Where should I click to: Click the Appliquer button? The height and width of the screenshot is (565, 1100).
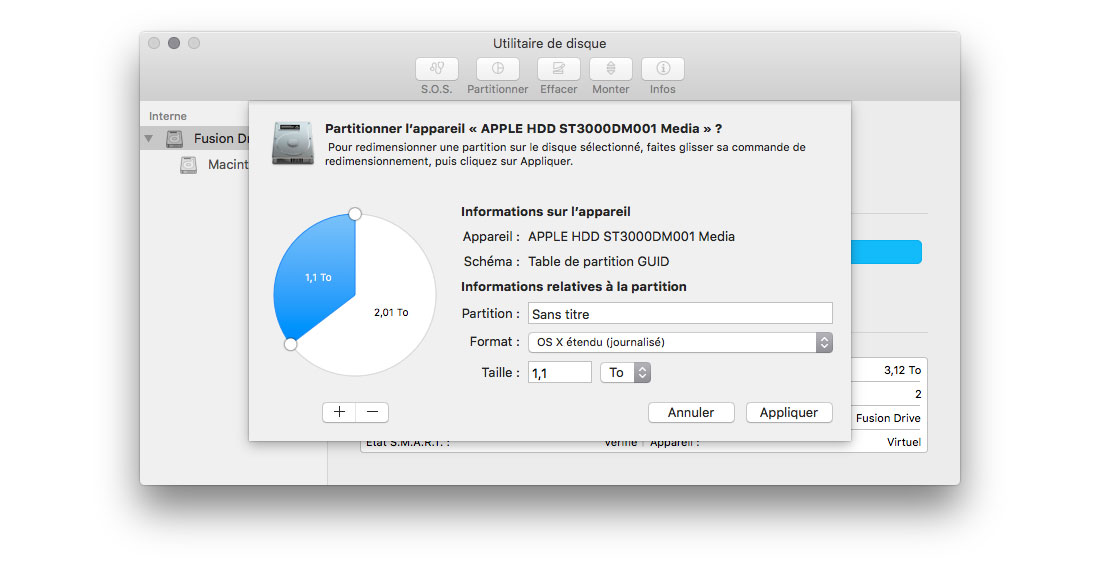789,413
